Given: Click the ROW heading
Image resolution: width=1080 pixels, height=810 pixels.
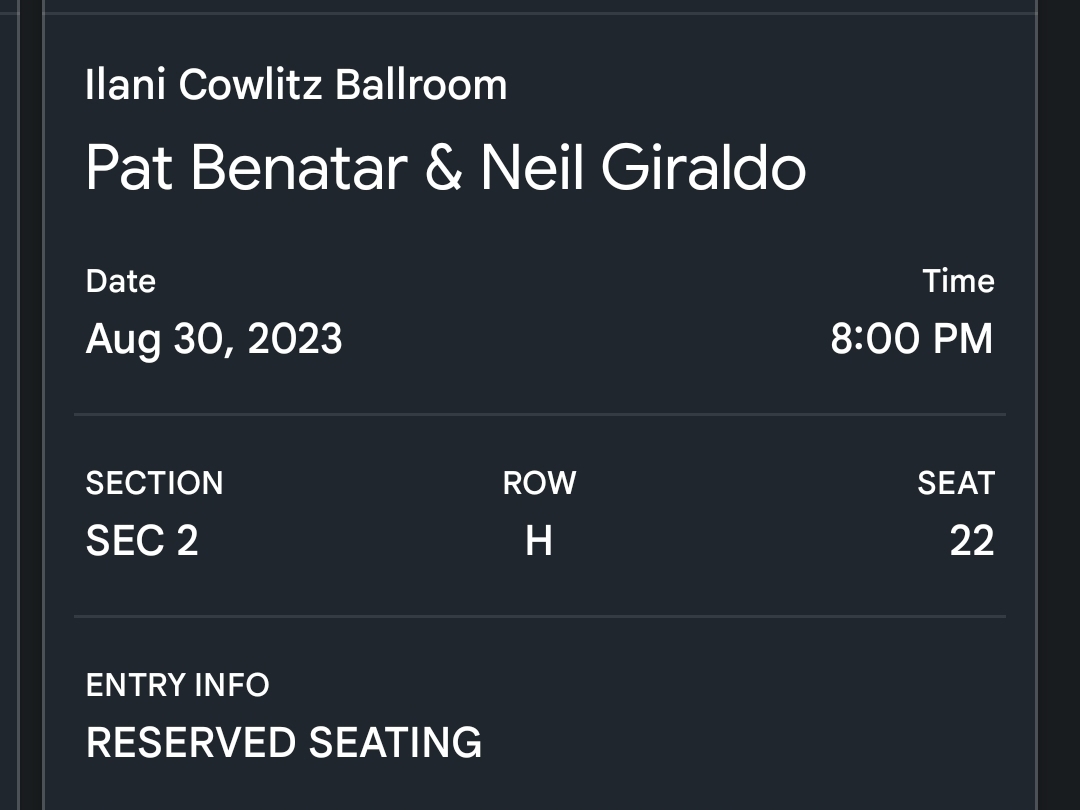Looking at the screenshot, I should (539, 483).
